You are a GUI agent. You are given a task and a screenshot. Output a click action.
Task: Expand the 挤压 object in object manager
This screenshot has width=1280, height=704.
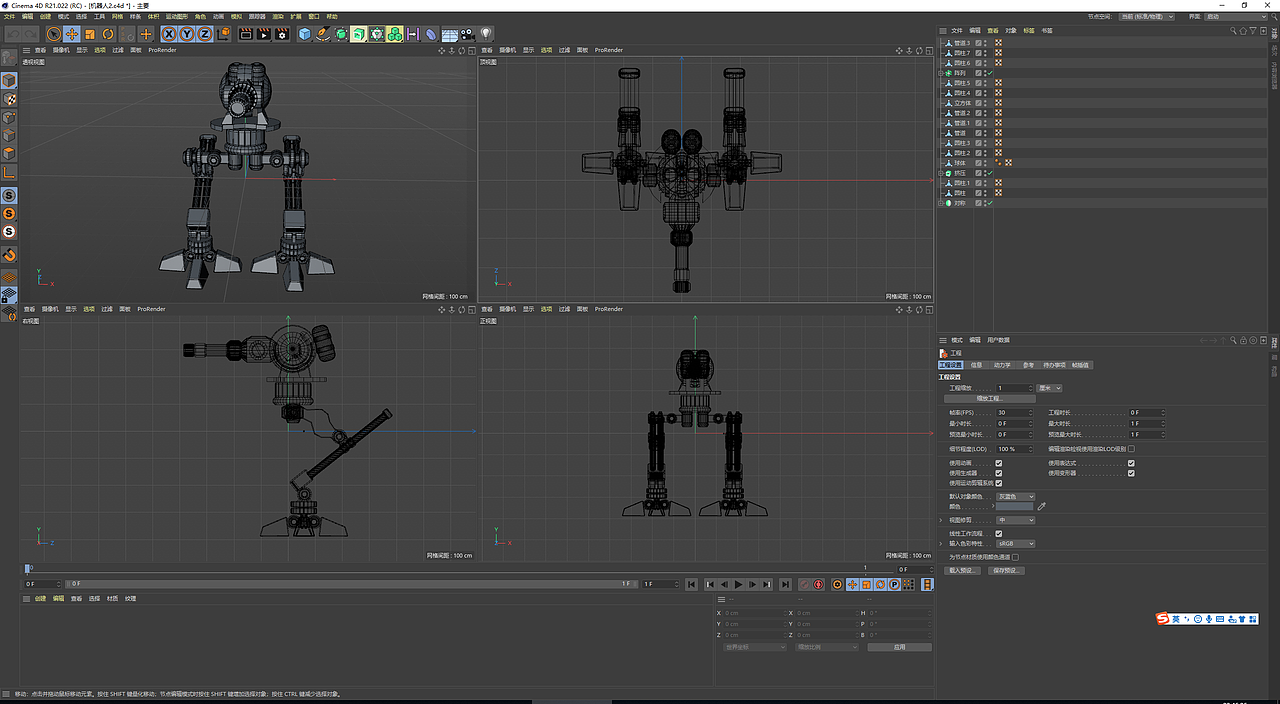point(942,173)
